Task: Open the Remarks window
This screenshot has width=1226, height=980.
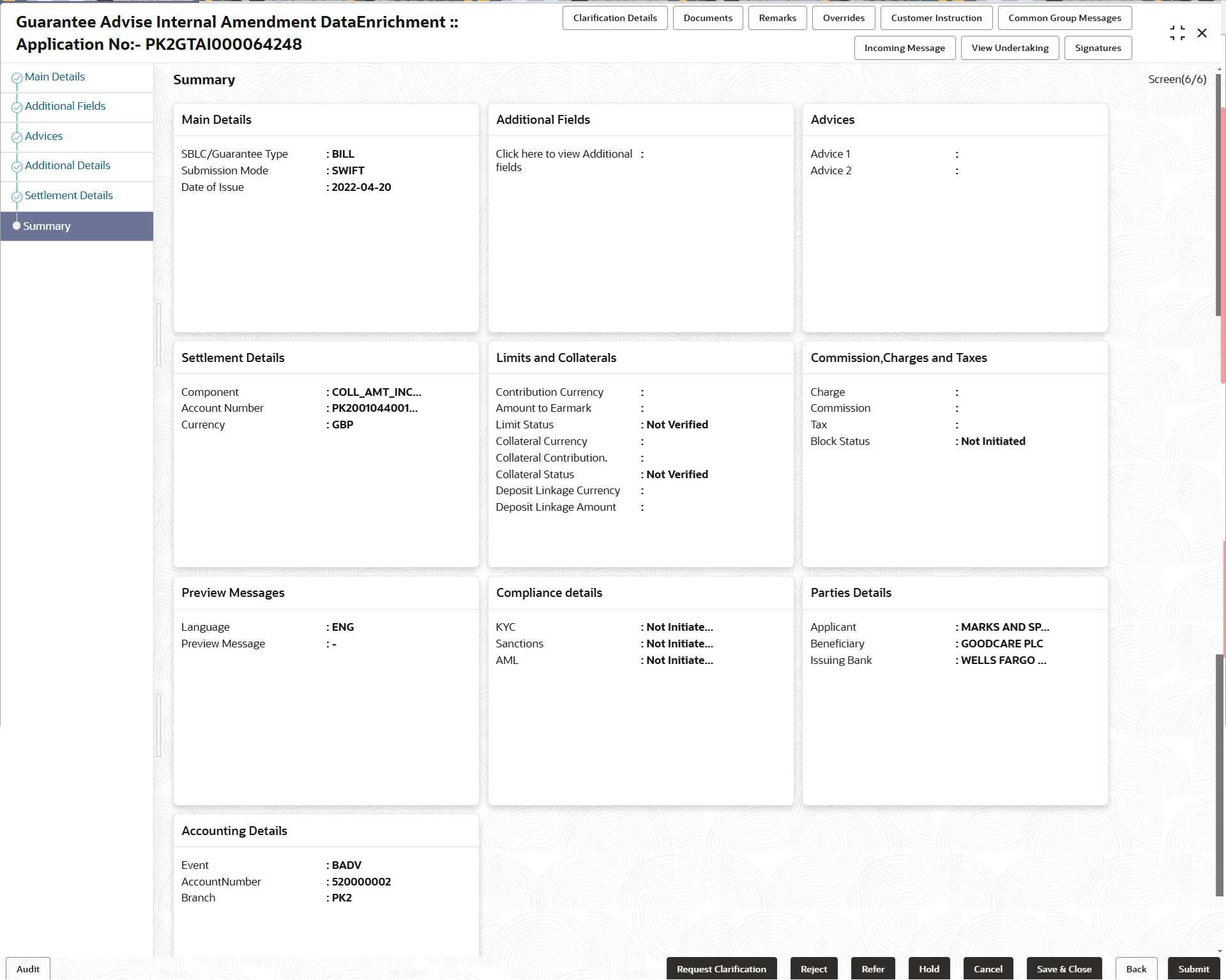Action: (x=777, y=17)
